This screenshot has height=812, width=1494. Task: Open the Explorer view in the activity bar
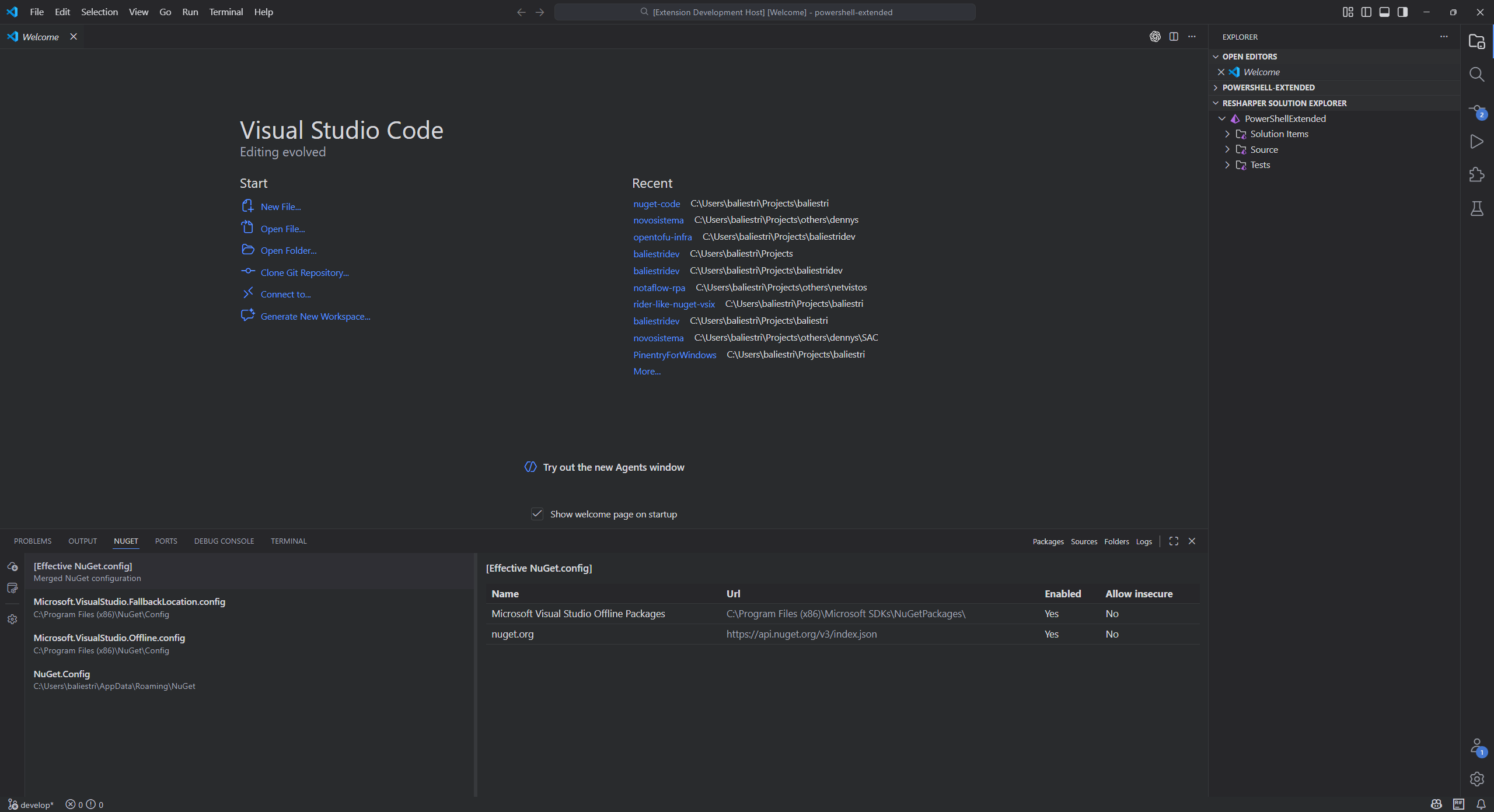pyautogui.click(x=1476, y=41)
